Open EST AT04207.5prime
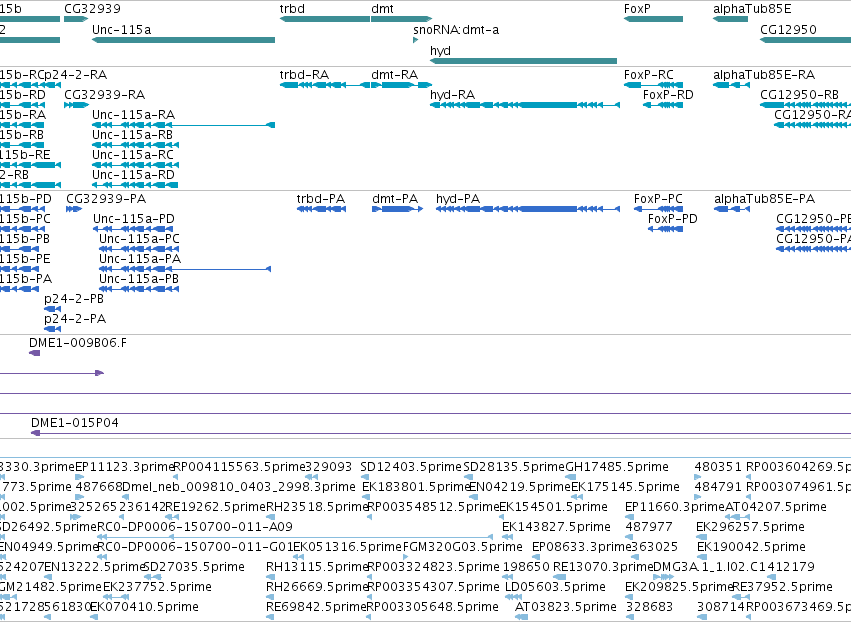The image size is (851, 622). point(776,507)
